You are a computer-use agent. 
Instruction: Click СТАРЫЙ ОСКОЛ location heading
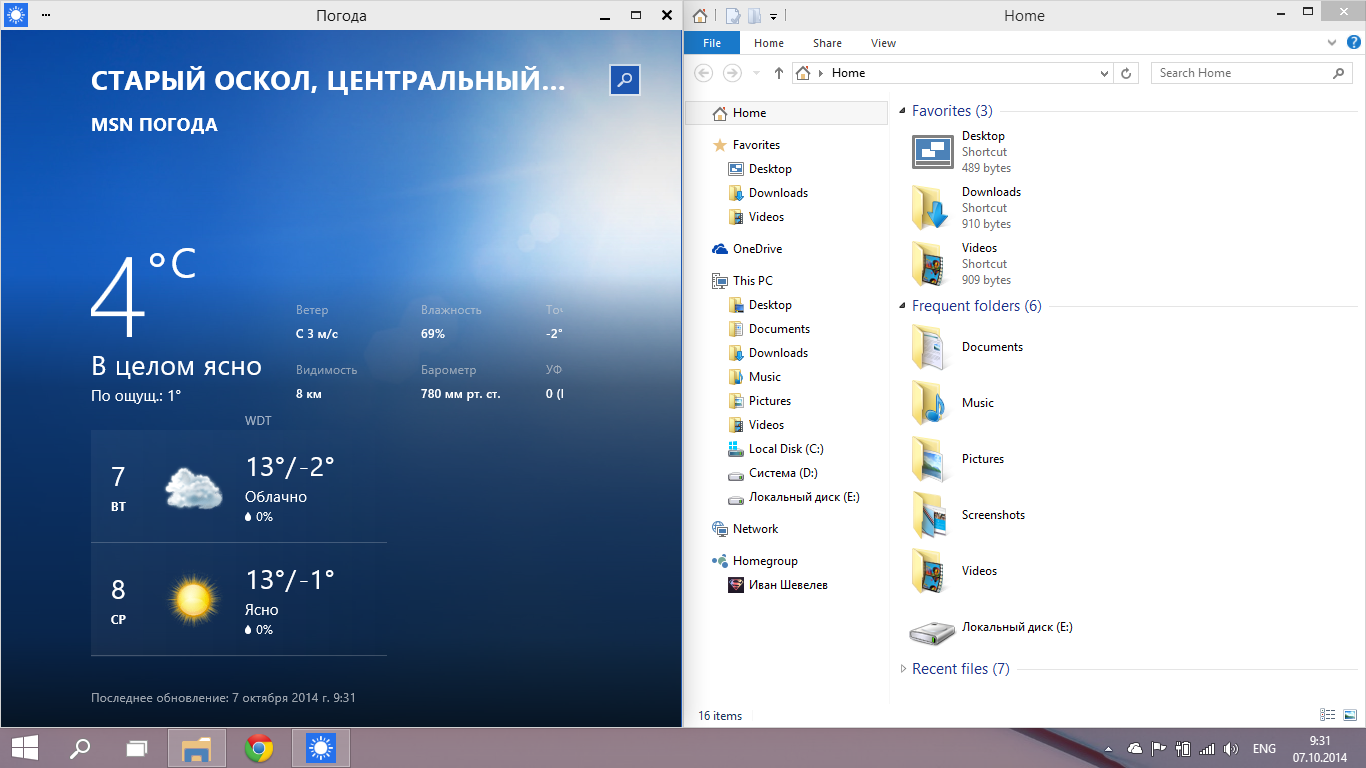[328, 81]
